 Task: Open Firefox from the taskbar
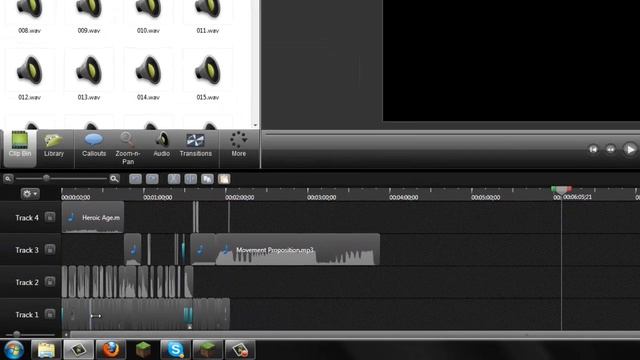[x=110, y=350]
